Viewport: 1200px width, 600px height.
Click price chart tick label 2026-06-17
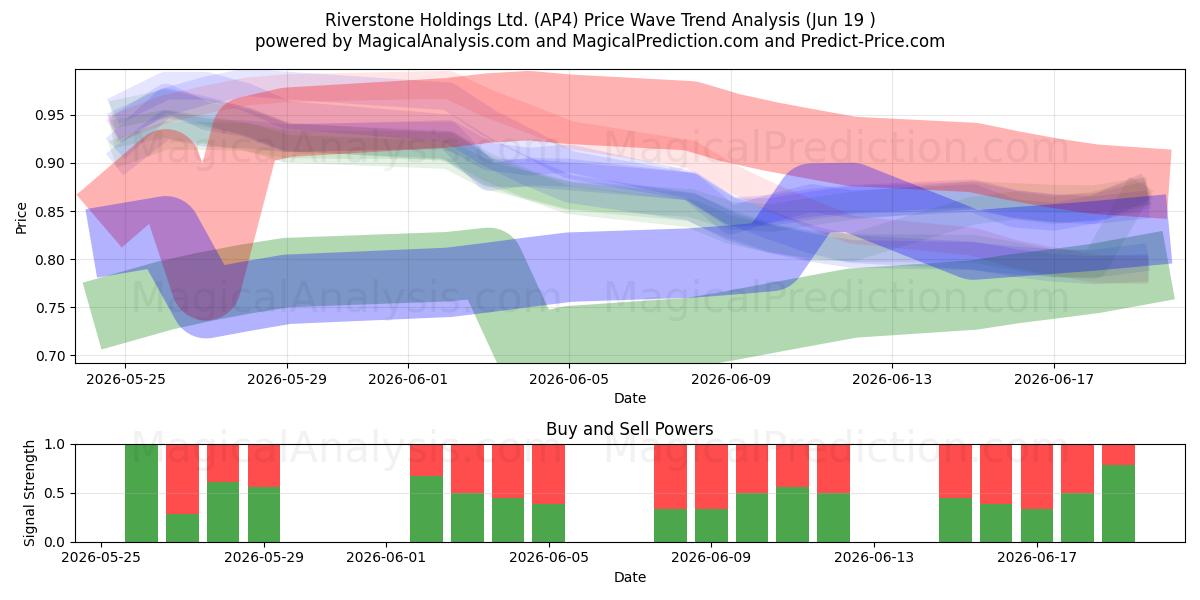pos(1053,379)
